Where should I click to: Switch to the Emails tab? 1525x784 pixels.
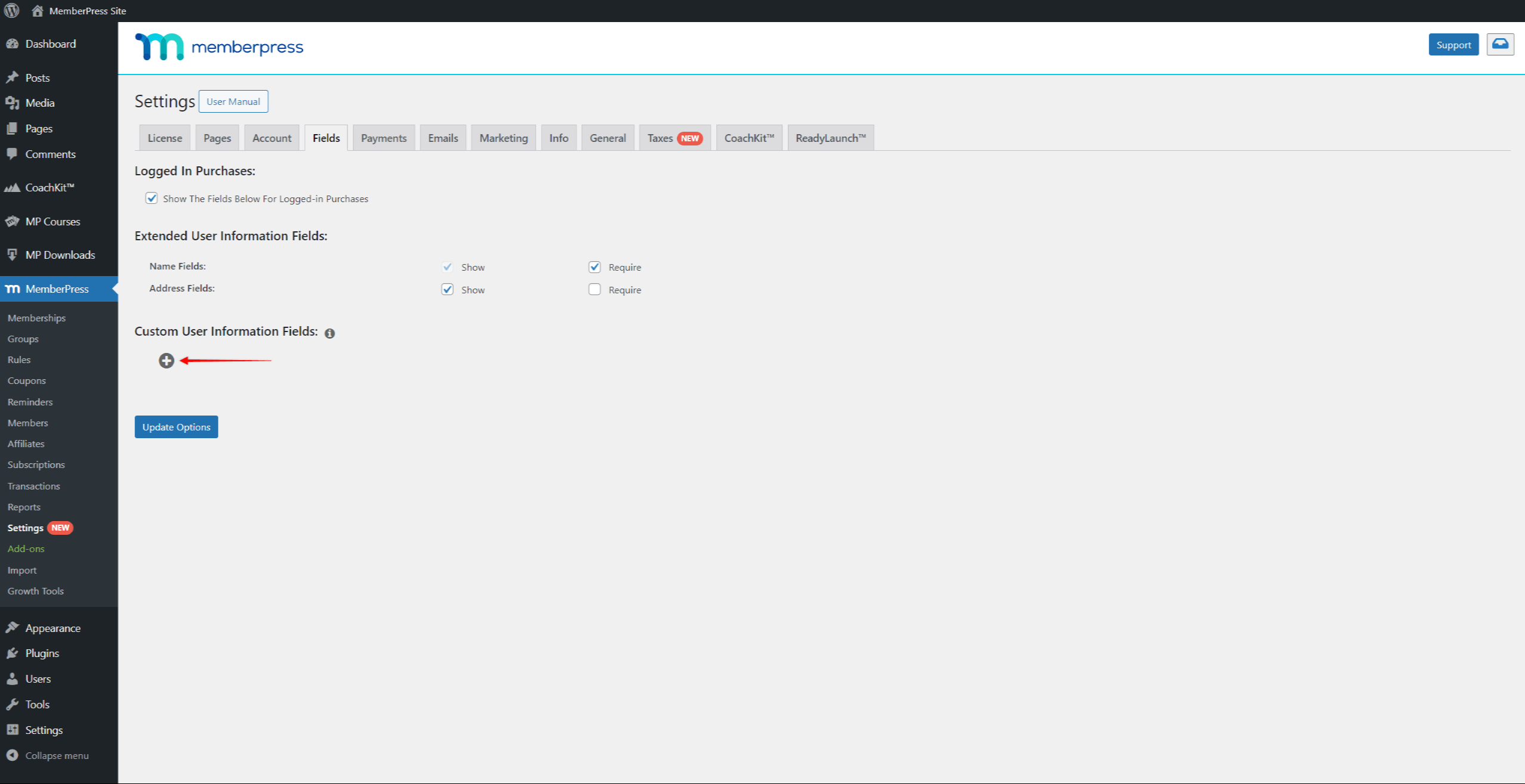point(443,138)
